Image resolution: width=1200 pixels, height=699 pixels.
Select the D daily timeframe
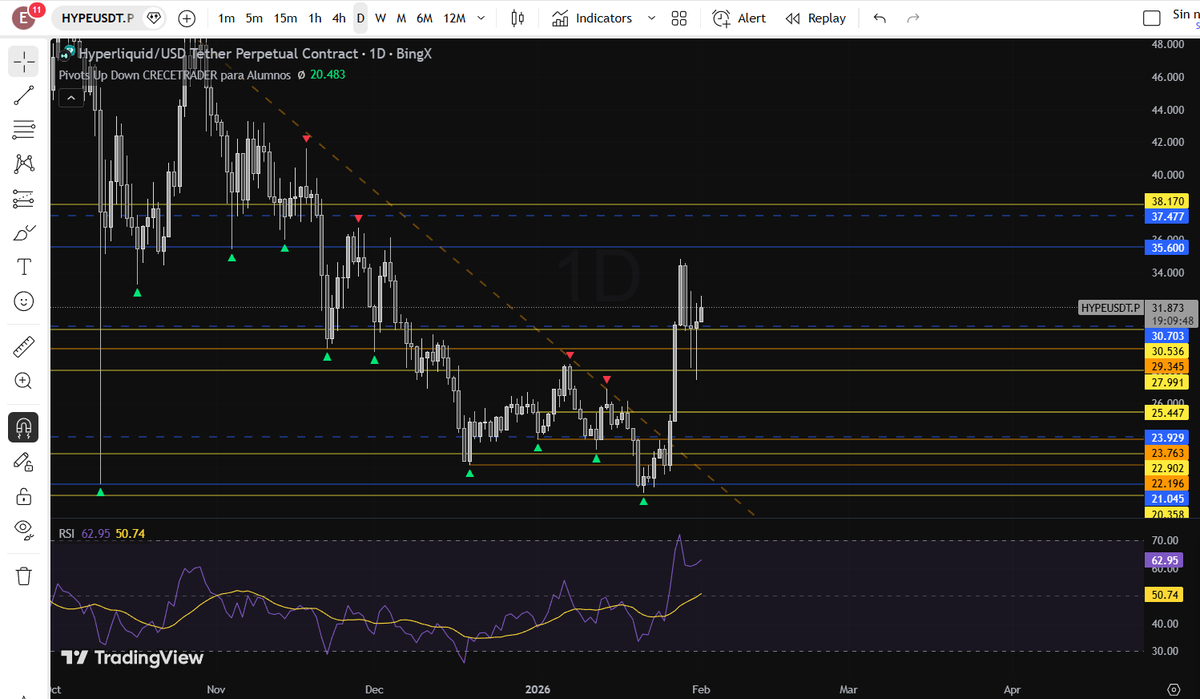[360, 18]
